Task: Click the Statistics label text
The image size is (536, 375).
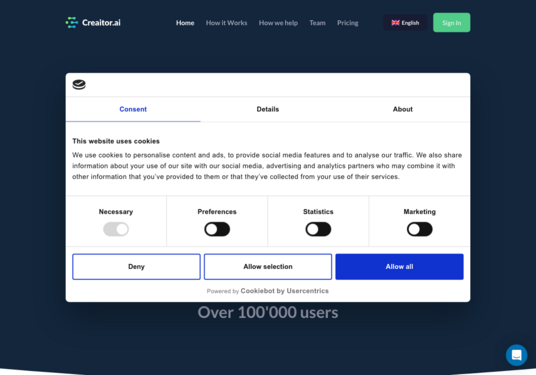Action: (318, 212)
